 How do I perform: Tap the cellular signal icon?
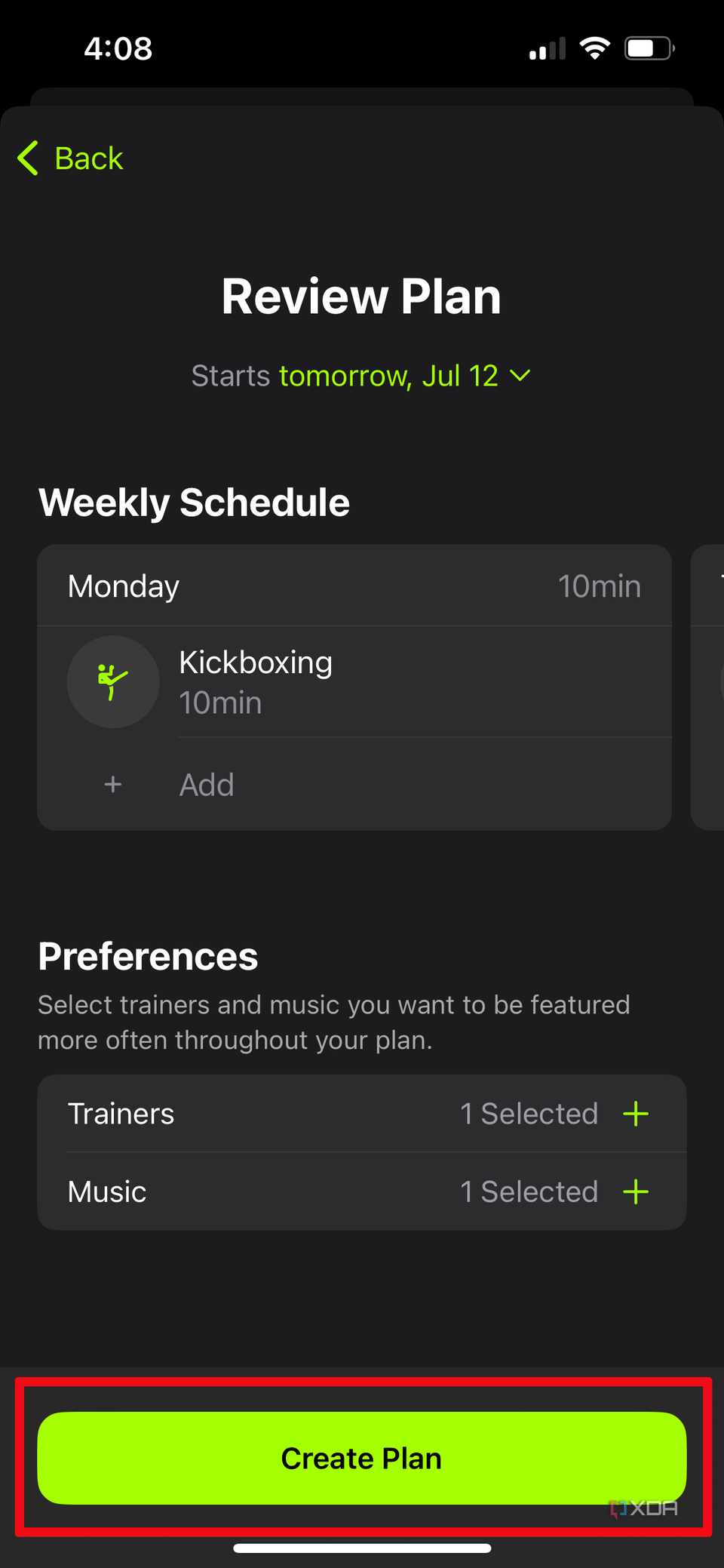pos(546,49)
